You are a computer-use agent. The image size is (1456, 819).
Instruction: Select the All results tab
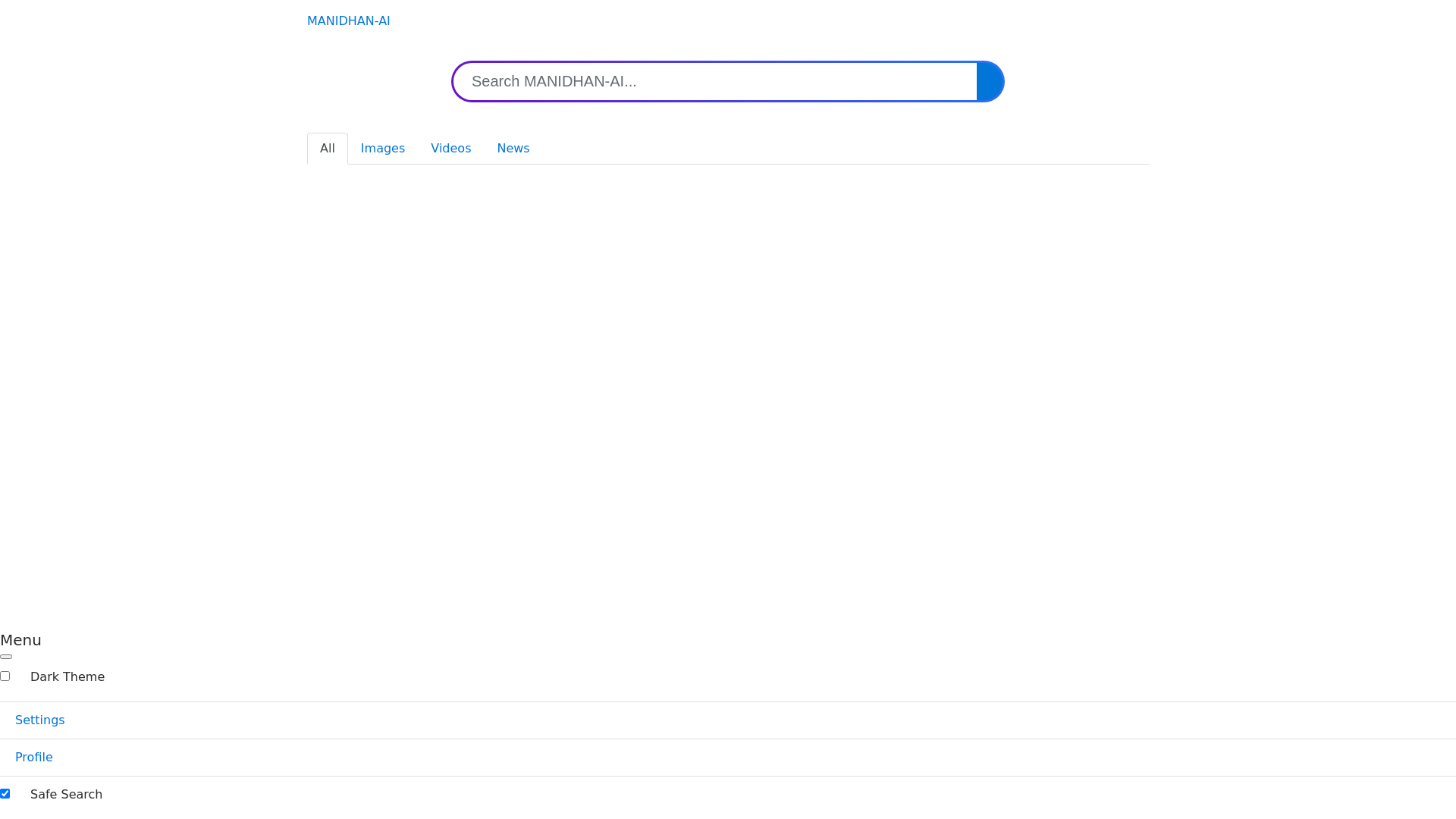(x=327, y=149)
